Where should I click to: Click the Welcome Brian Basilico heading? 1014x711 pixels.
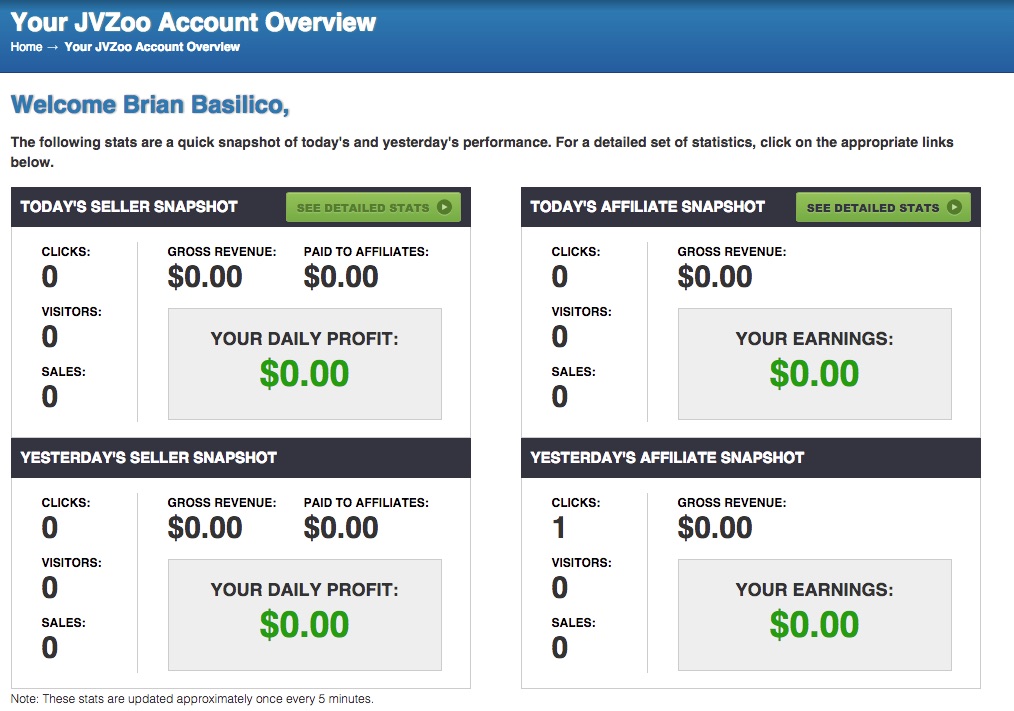pyautogui.click(x=150, y=105)
